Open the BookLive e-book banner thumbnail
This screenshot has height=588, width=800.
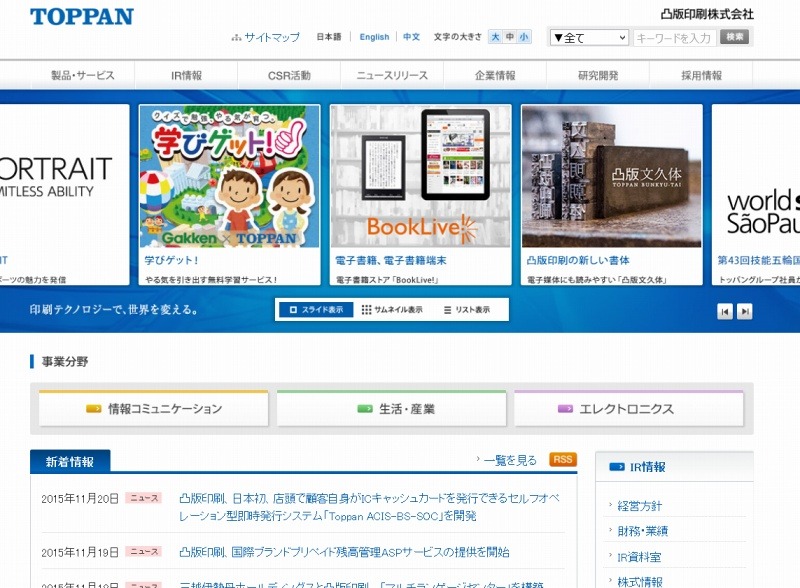(x=420, y=177)
